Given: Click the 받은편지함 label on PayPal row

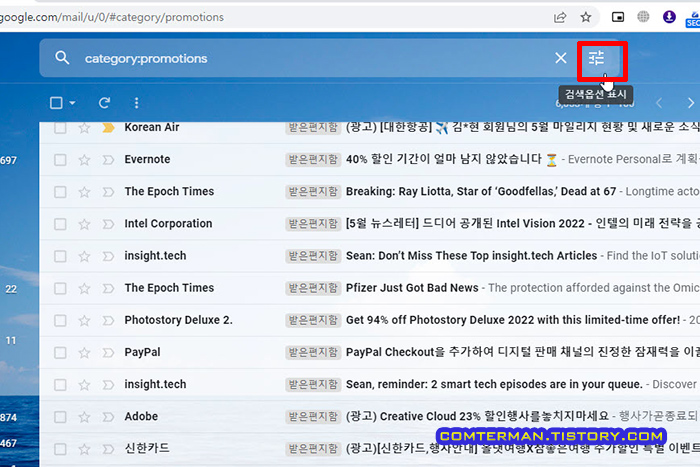Looking at the screenshot, I should pos(313,353).
